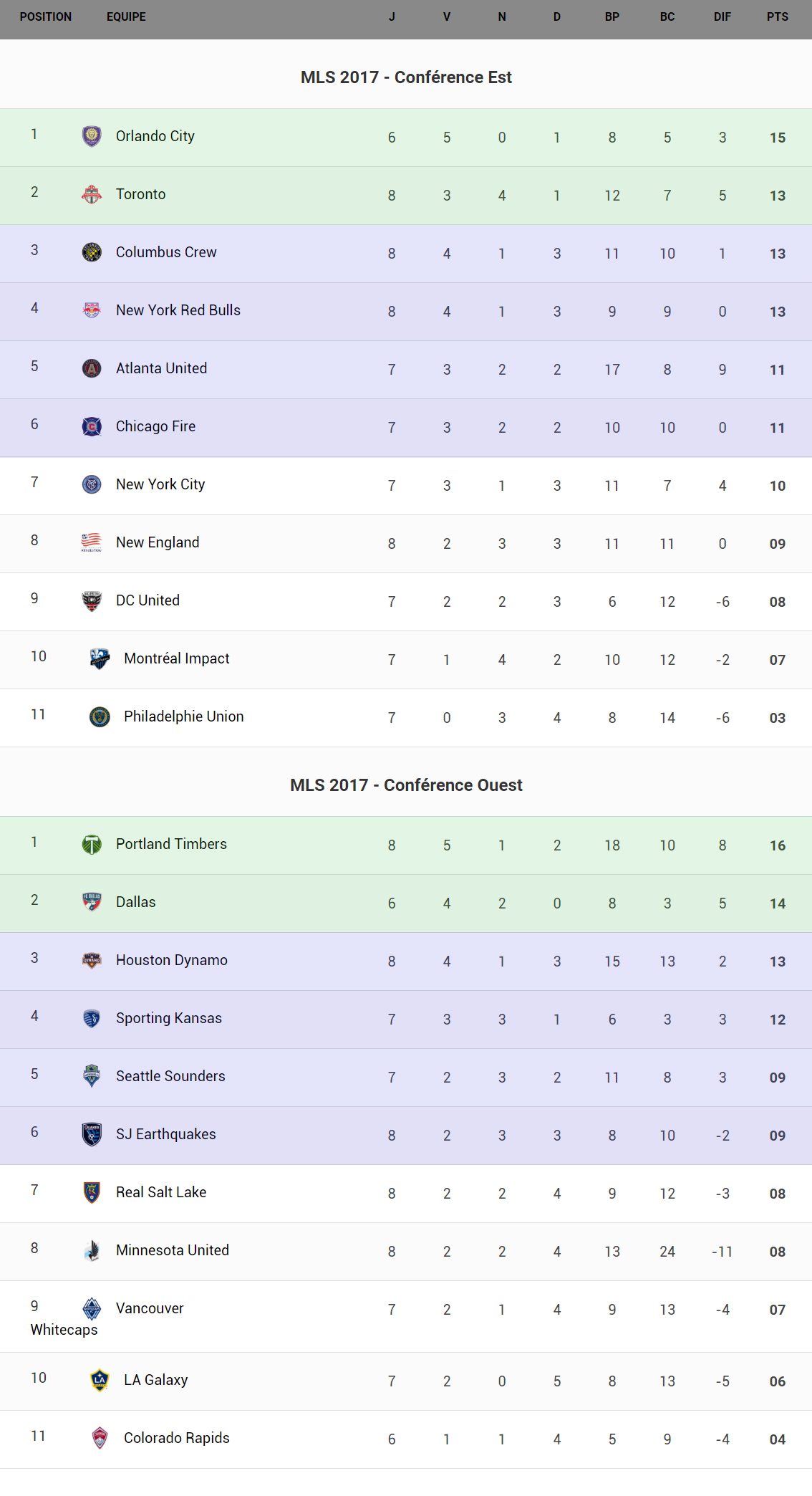Click the Seattle Sounders badge icon

[x=92, y=1076]
